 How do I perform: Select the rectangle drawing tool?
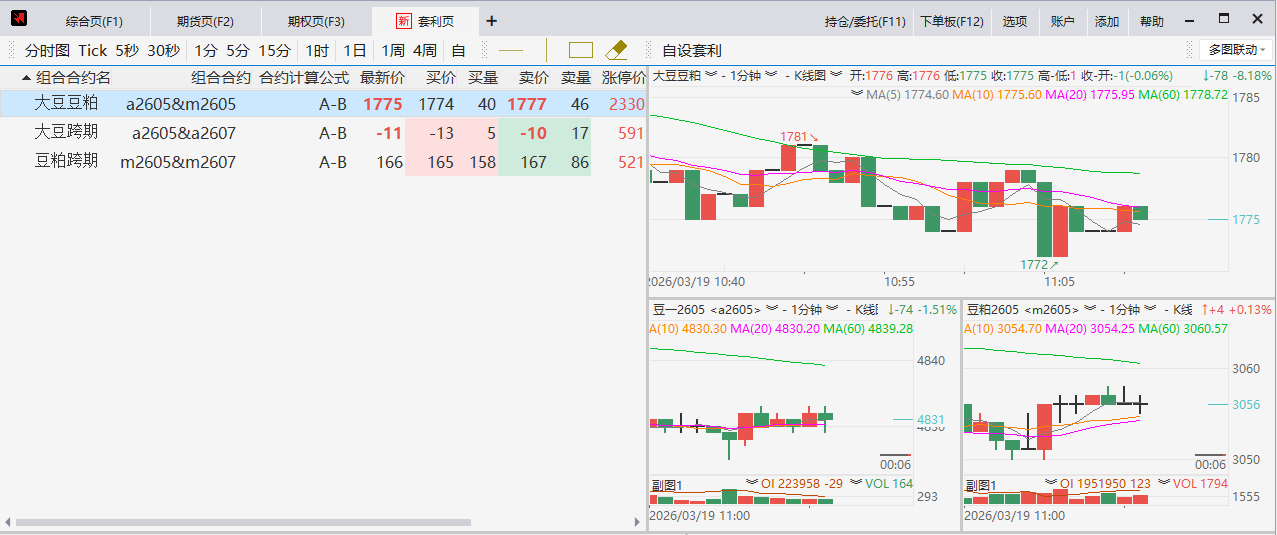pyautogui.click(x=581, y=50)
